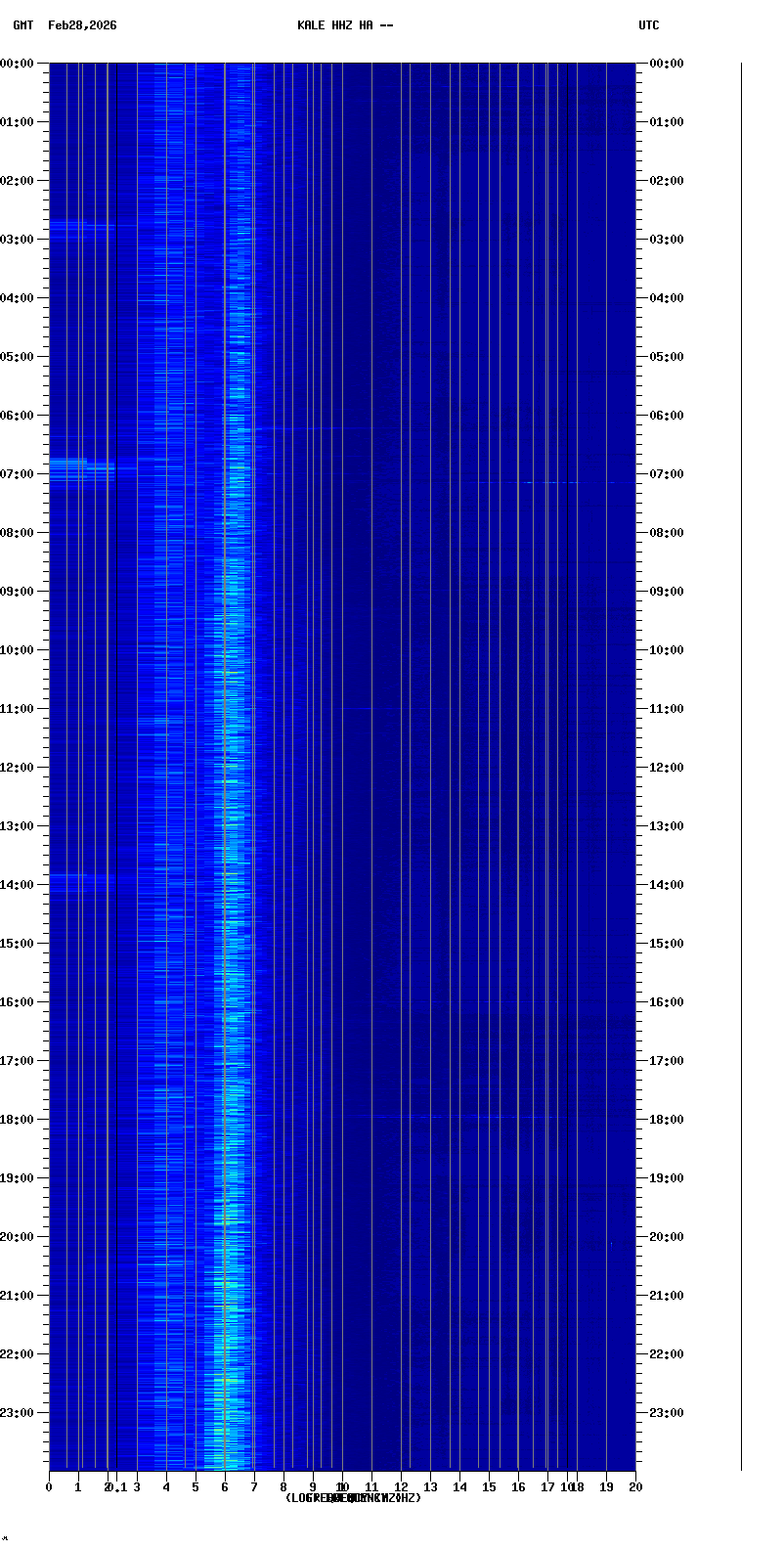Click the 00:00 mark on the UTC axis
Image resolution: width=784 pixels, height=1549 pixels.
667,64
